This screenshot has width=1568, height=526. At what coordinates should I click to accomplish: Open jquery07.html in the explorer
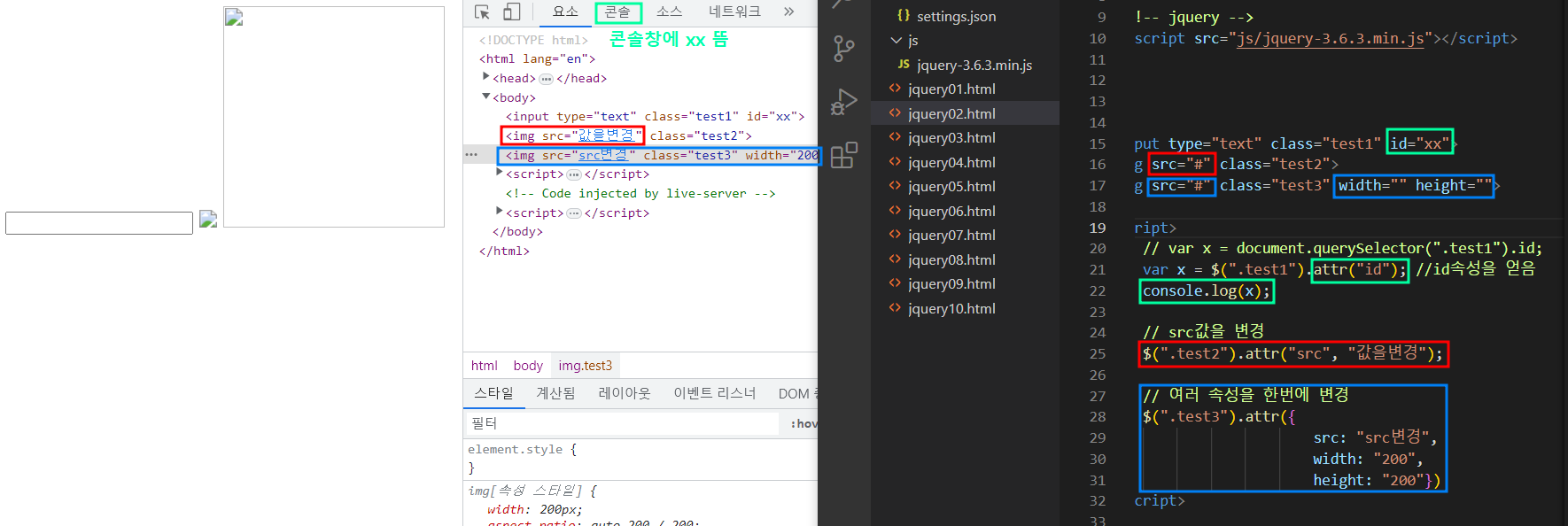[x=951, y=236]
